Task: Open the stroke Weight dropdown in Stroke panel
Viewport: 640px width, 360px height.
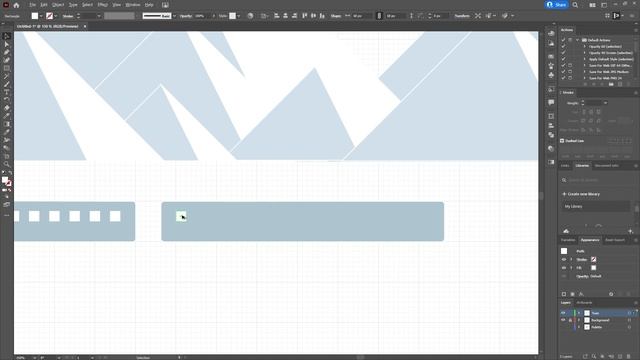Action: click(605, 103)
